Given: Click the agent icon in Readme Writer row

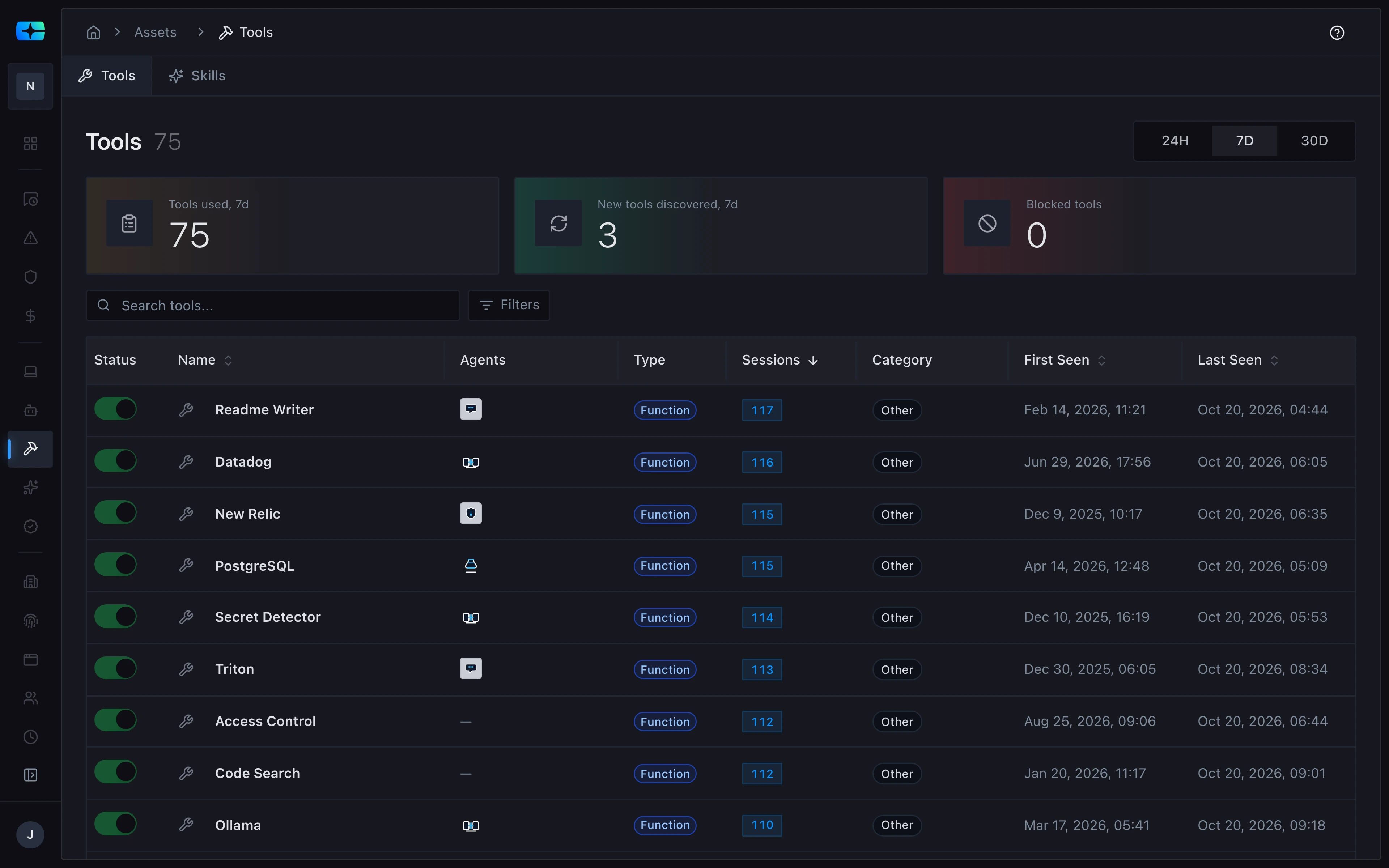Looking at the screenshot, I should coord(471,409).
